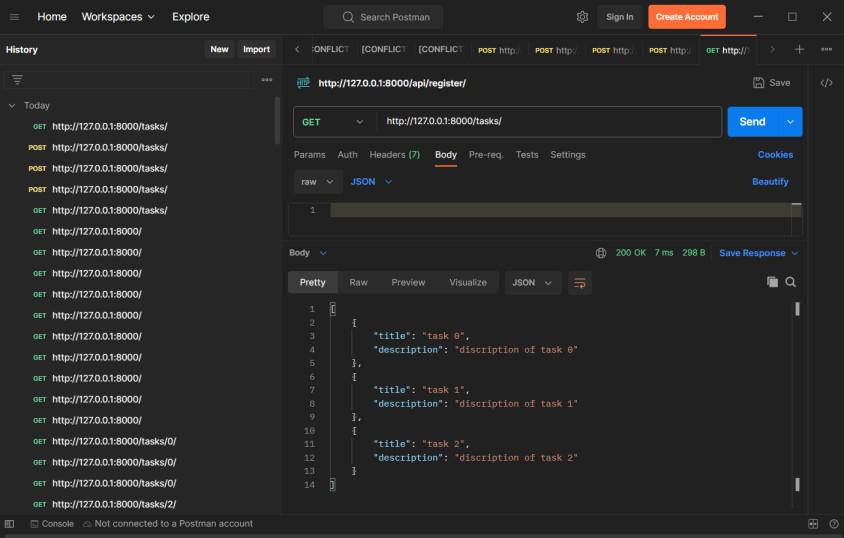Expand the Workspaces dropdown
Viewport: 844px width, 538px height.
pos(118,17)
